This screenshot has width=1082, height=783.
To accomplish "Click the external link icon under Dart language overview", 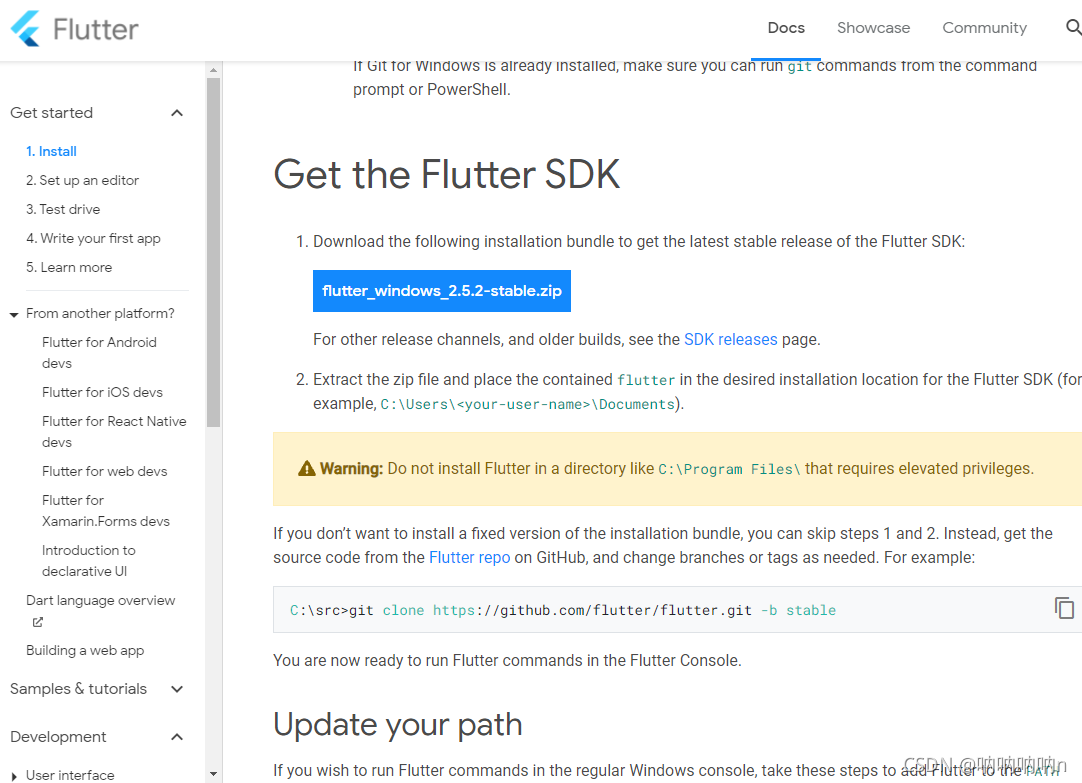I will pyautogui.click(x=38, y=622).
